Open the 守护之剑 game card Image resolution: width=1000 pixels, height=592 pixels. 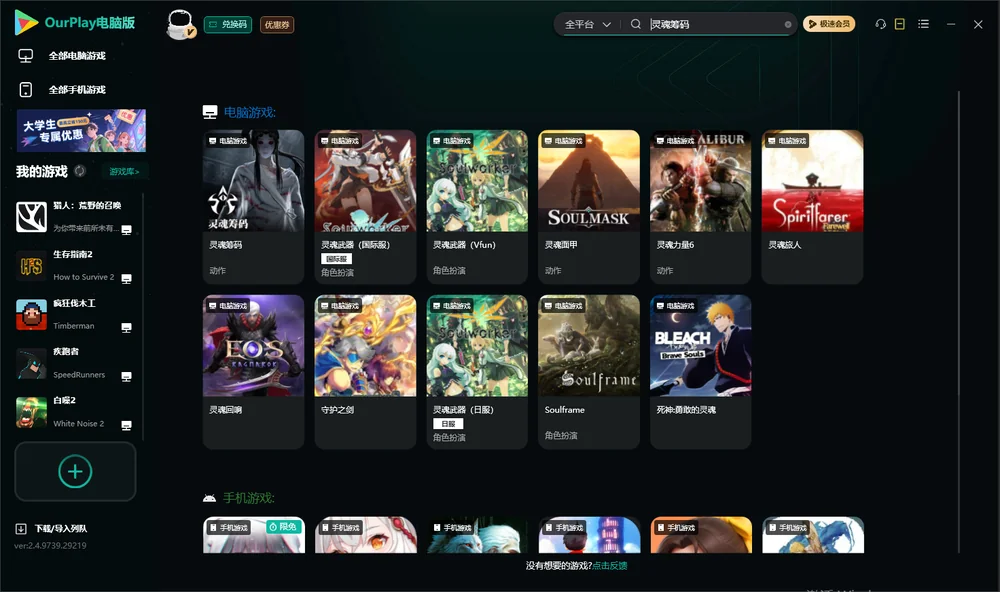(x=365, y=372)
